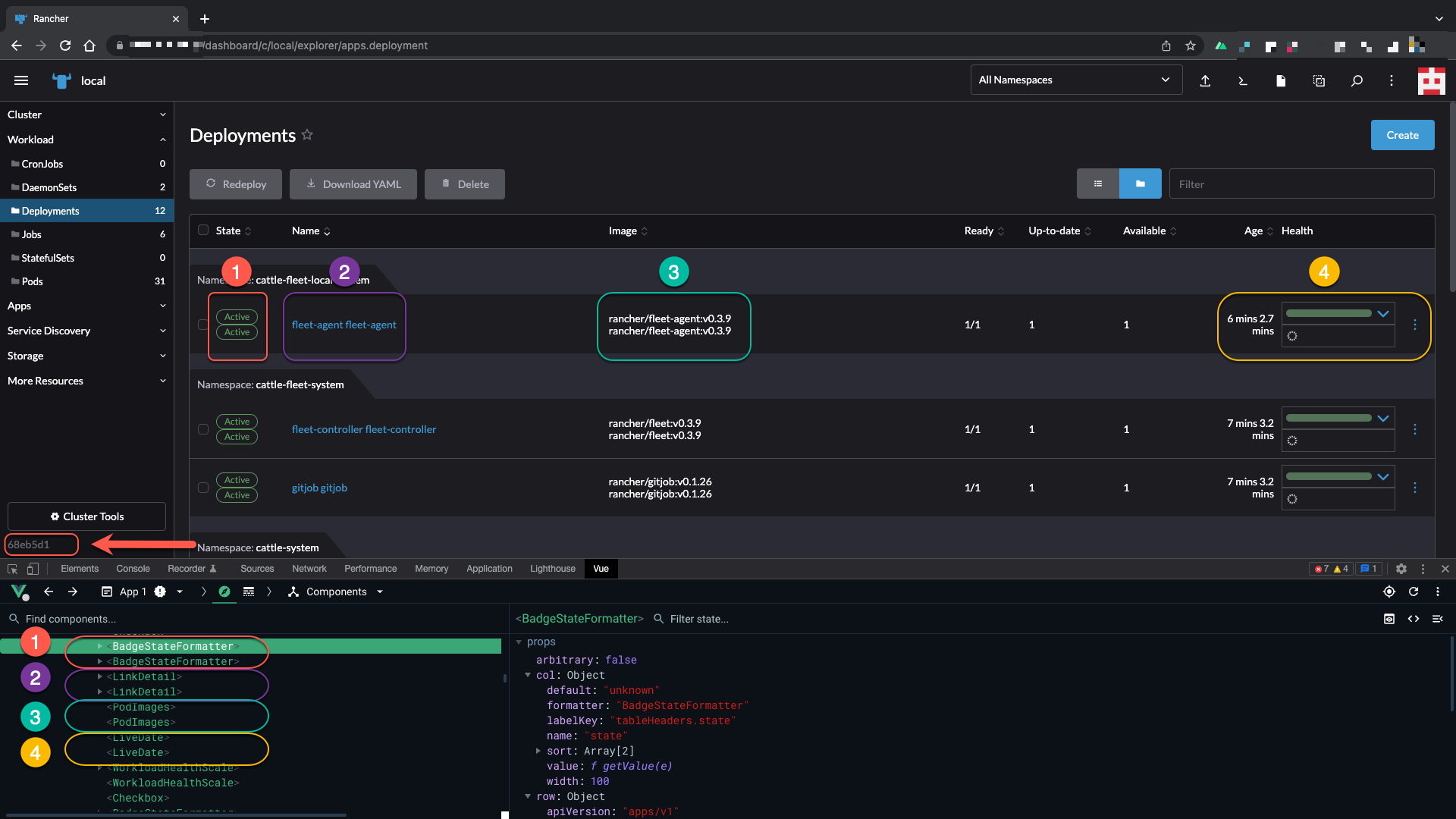The width and height of the screenshot is (1456, 819).
Task: Check the gitjob row checkbox
Action: tap(202, 488)
